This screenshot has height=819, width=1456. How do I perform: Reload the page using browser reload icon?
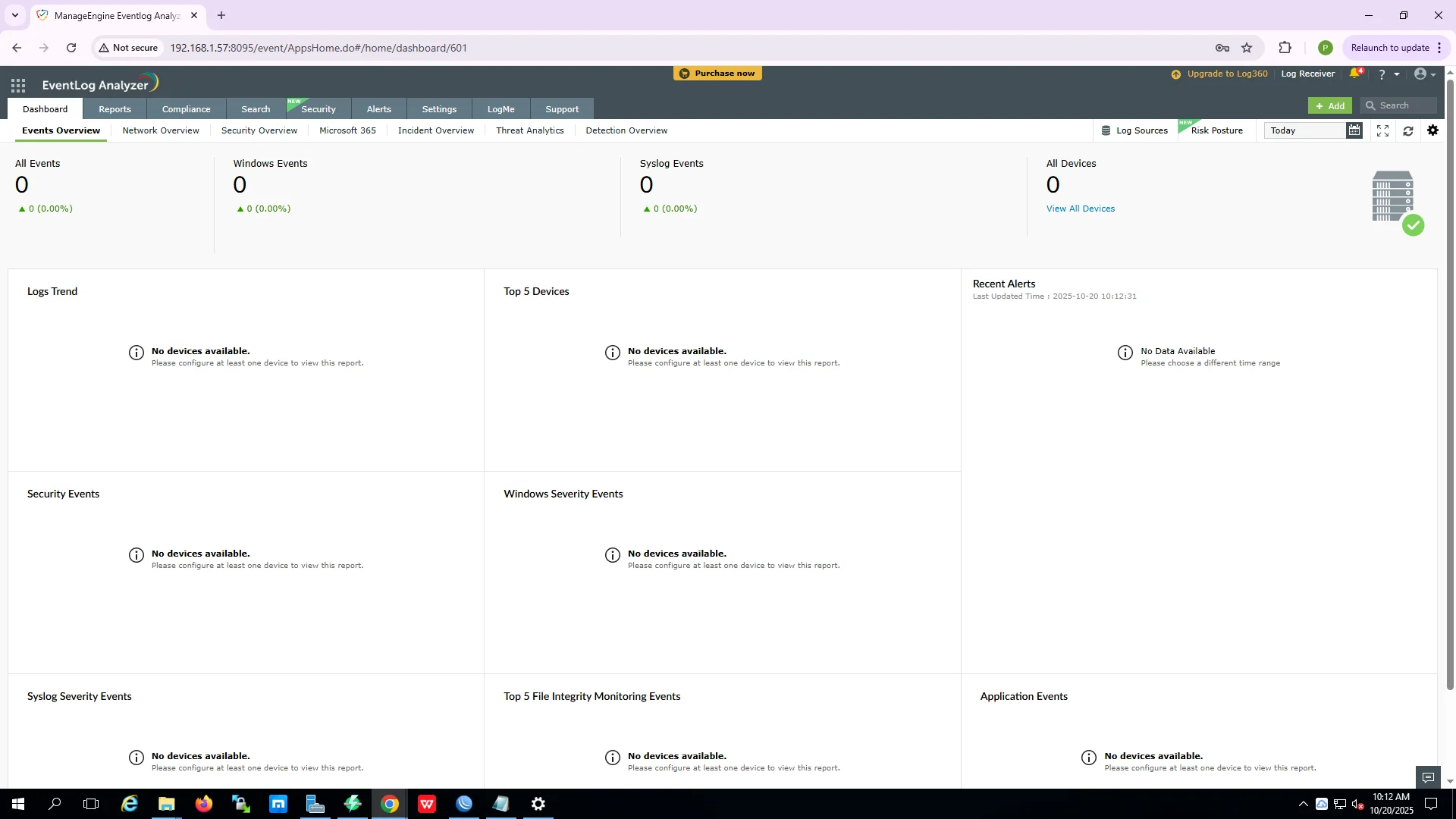tap(71, 48)
